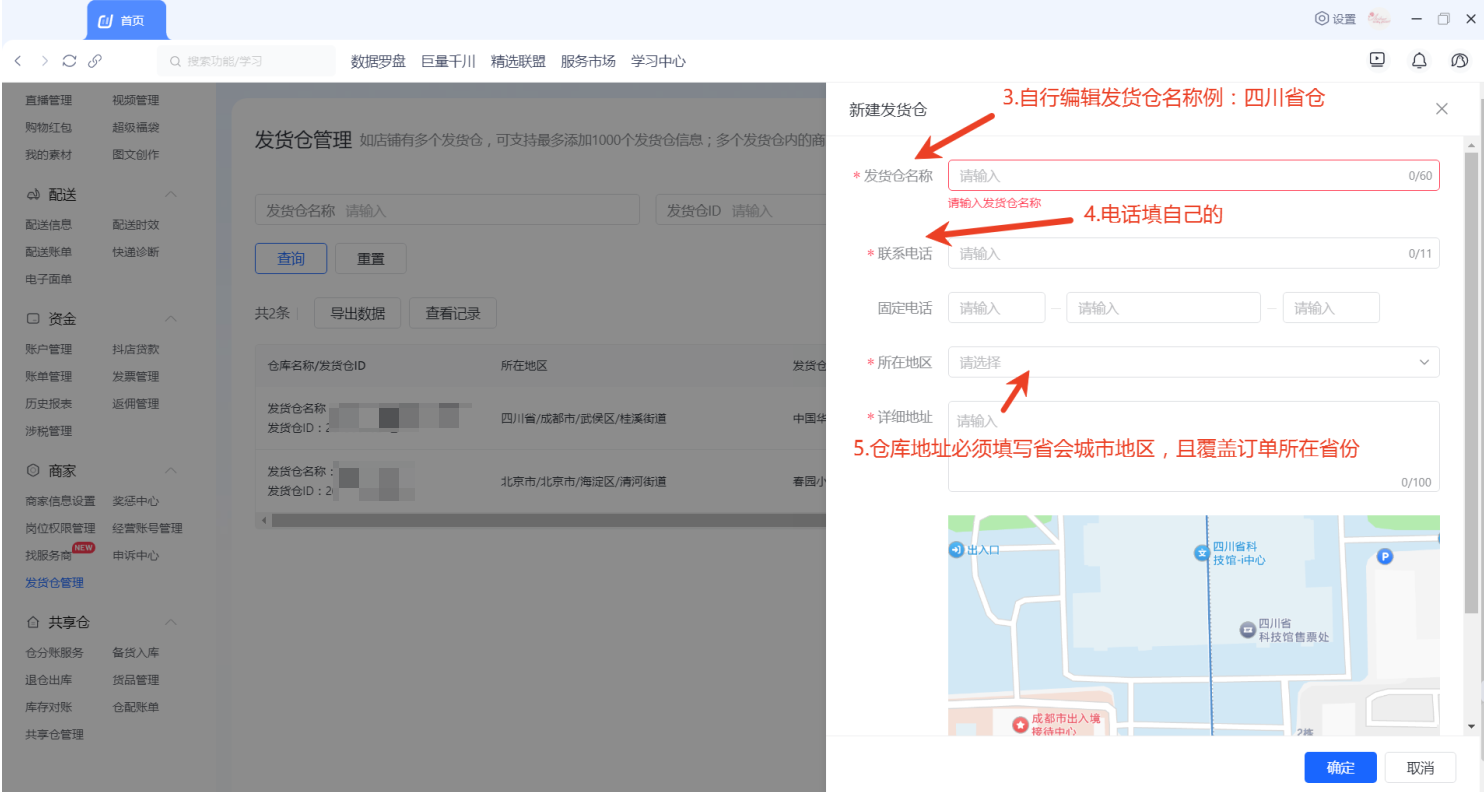
Task: Click the parking P marker on map
Action: (x=1385, y=557)
